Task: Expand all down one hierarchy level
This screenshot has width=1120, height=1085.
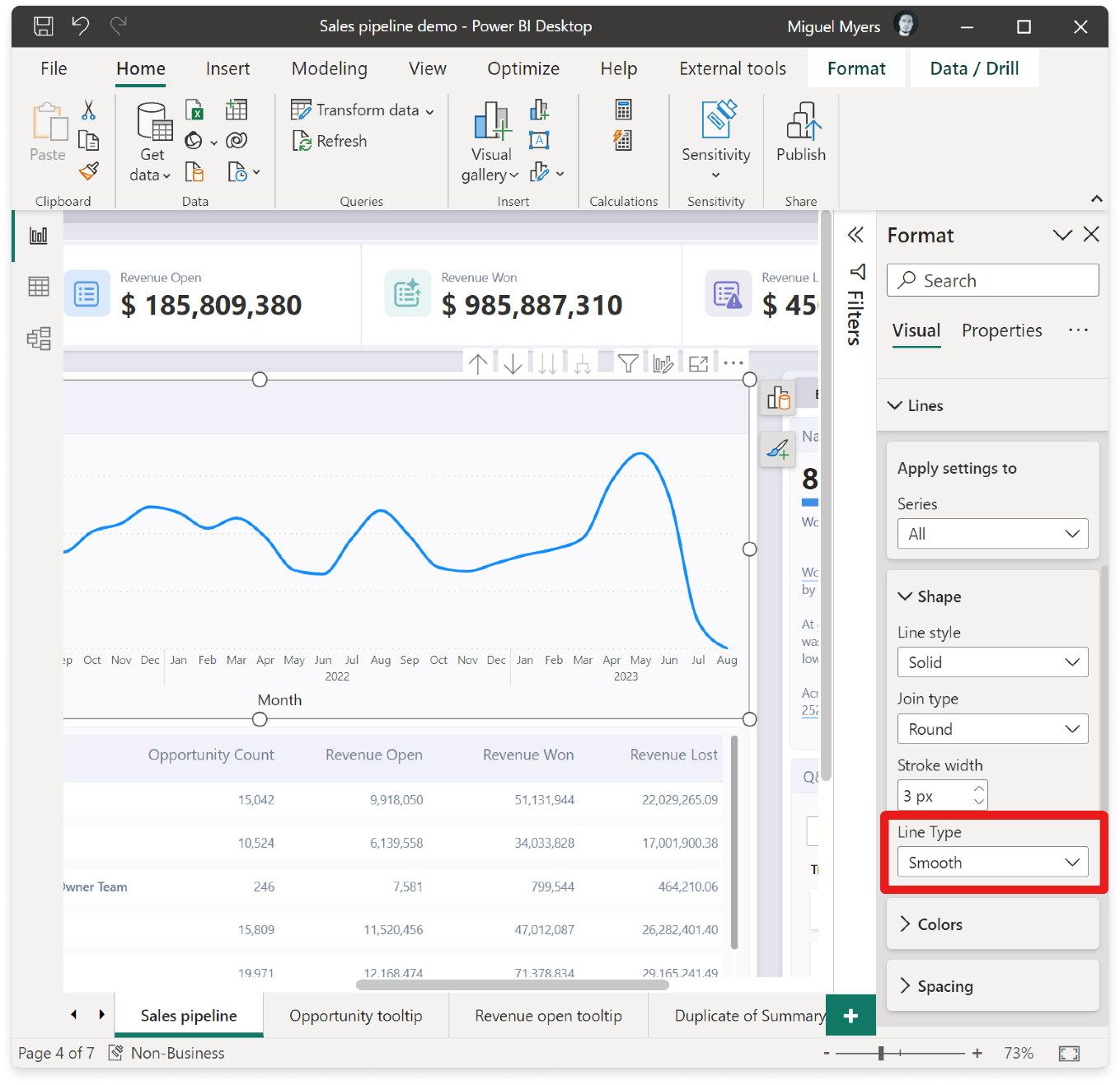Action: coord(583,363)
